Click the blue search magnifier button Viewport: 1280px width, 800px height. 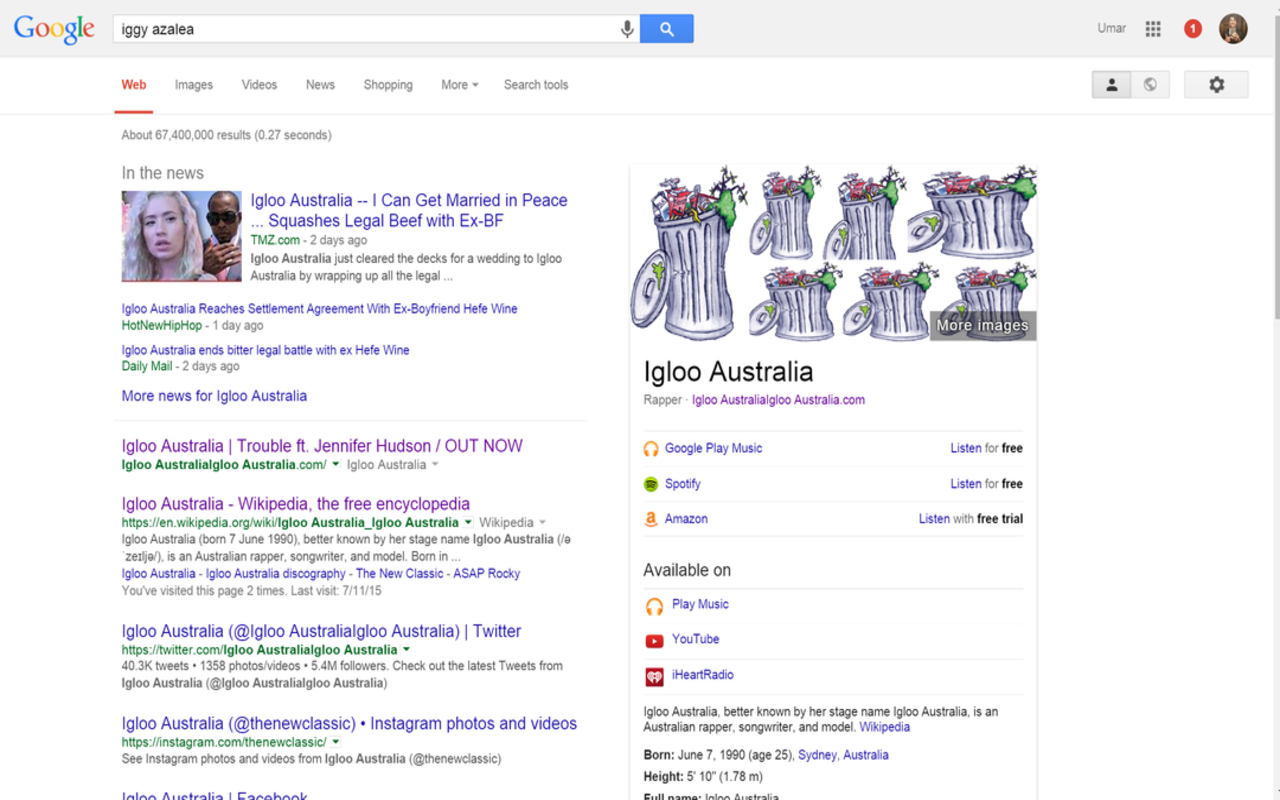(x=666, y=29)
